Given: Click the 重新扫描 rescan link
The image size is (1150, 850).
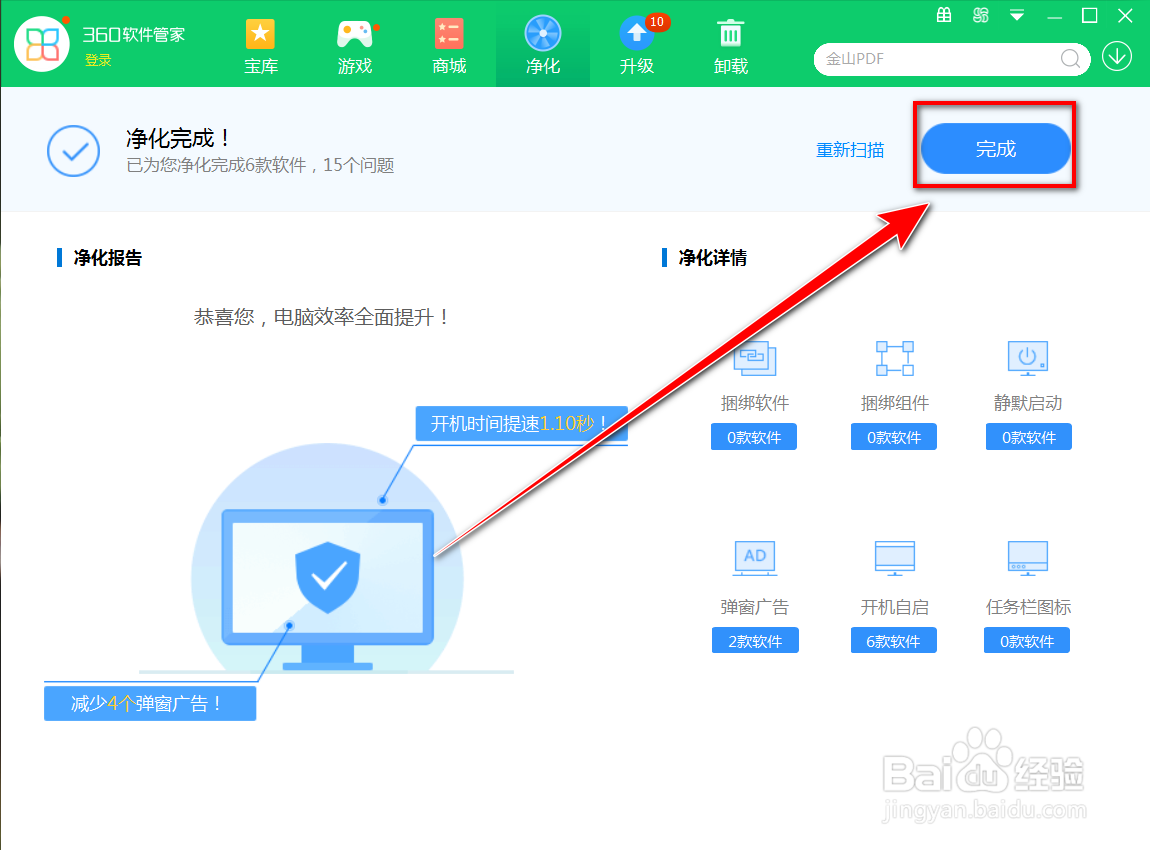Looking at the screenshot, I should pos(849,149).
